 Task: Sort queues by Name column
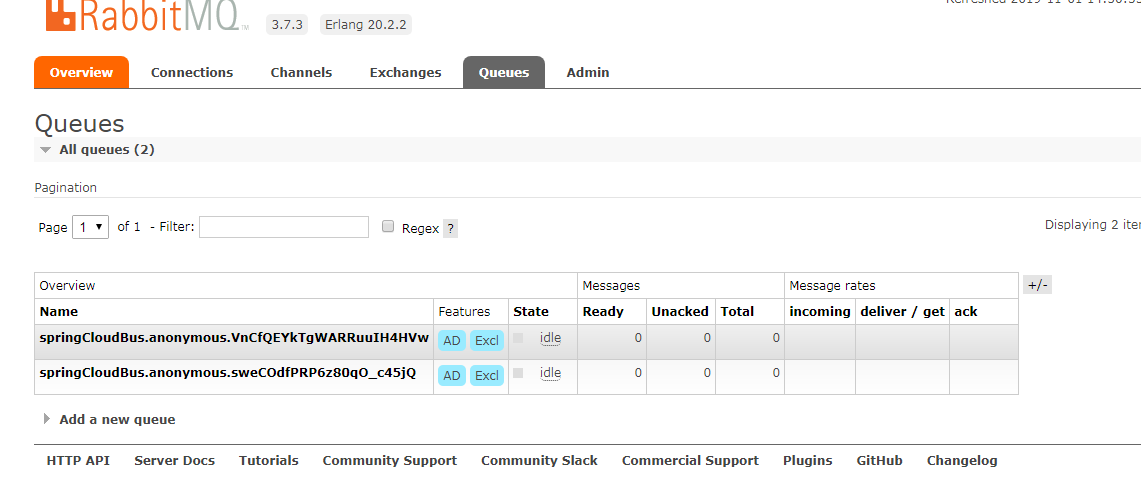click(59, 311)
